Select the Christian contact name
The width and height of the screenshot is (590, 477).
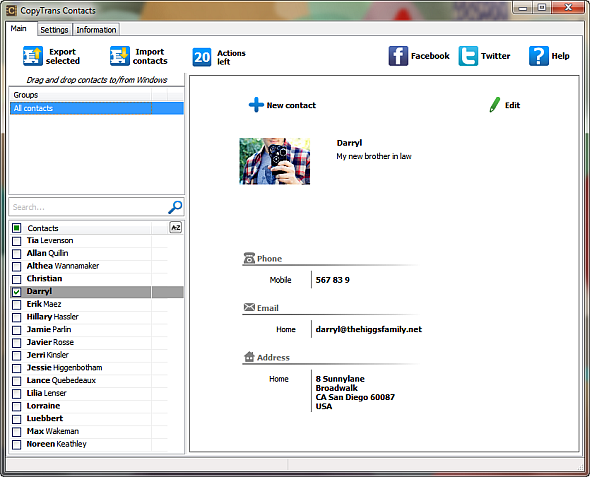point(44,279)
